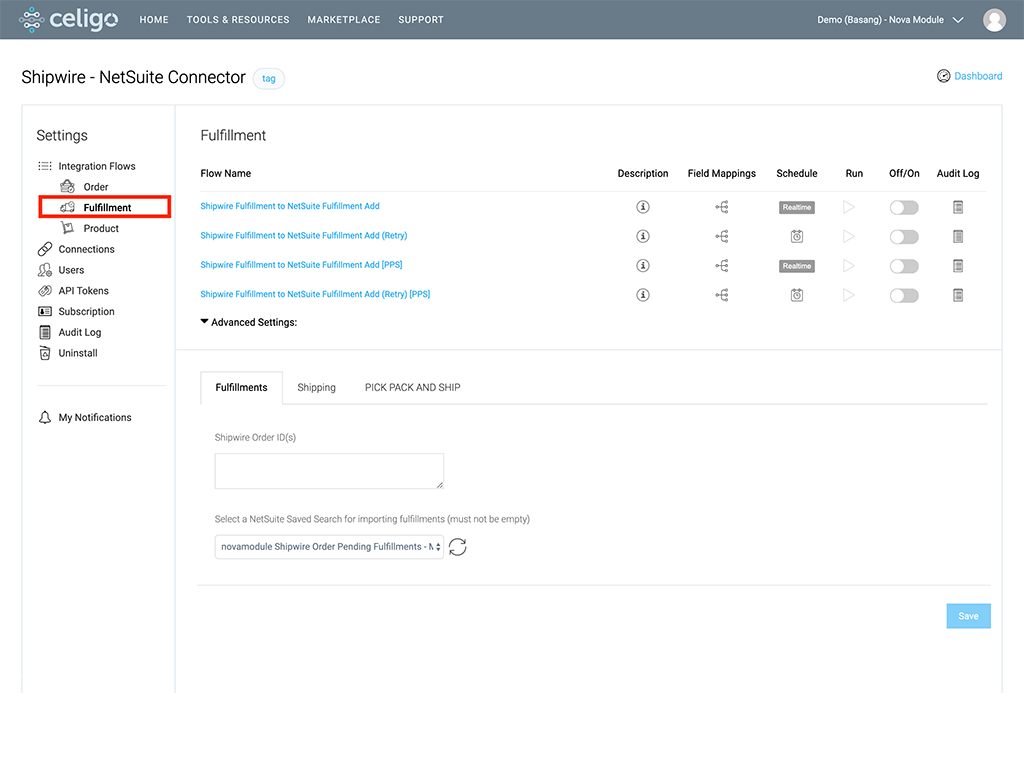The height and width of the screenshot is (768, 1024).
Task: Toggle on the Fulfillment Add flow
Action: [904, 208]
